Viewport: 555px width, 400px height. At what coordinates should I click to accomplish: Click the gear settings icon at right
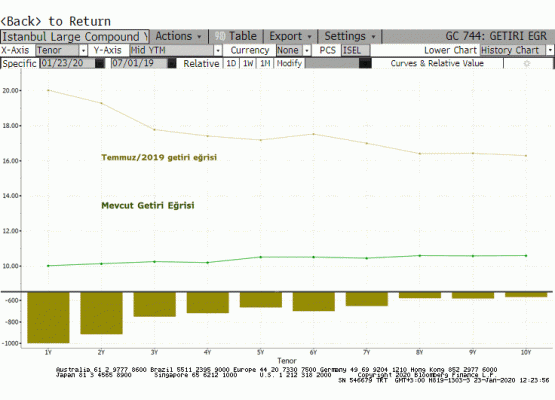[527, 63]
